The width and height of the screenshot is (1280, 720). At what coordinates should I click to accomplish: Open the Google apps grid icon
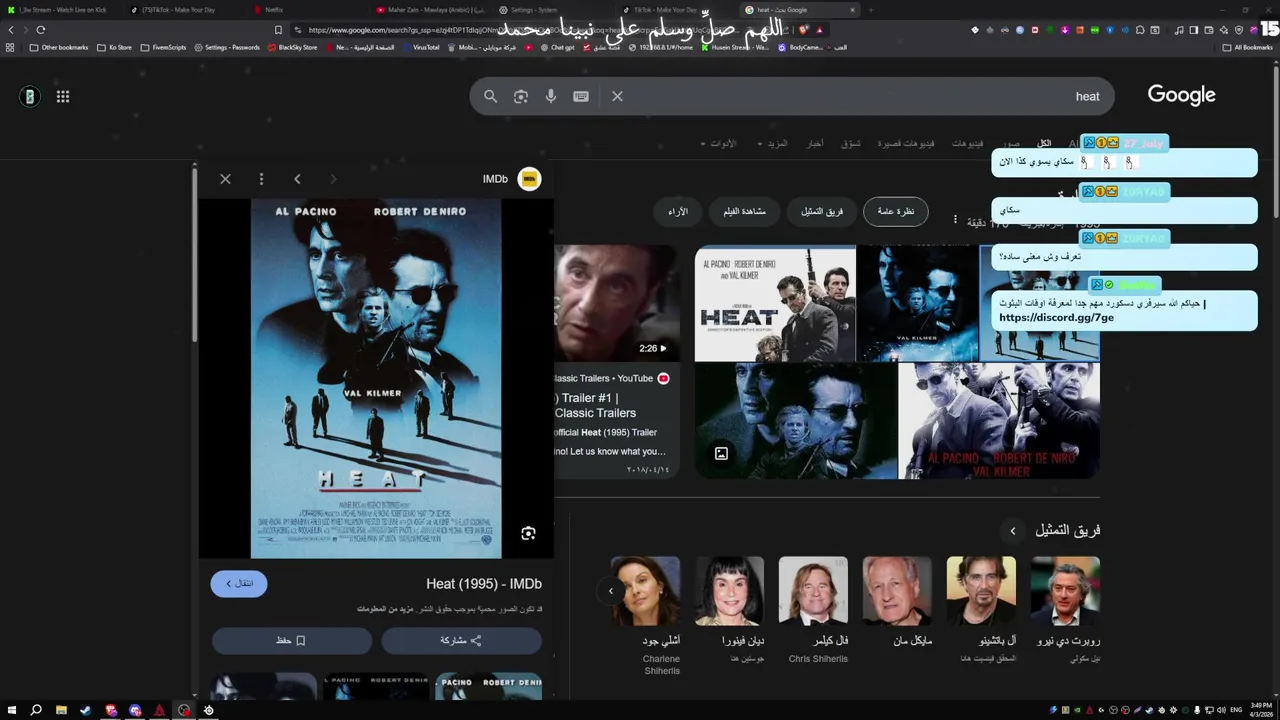[x=63, y=96]
